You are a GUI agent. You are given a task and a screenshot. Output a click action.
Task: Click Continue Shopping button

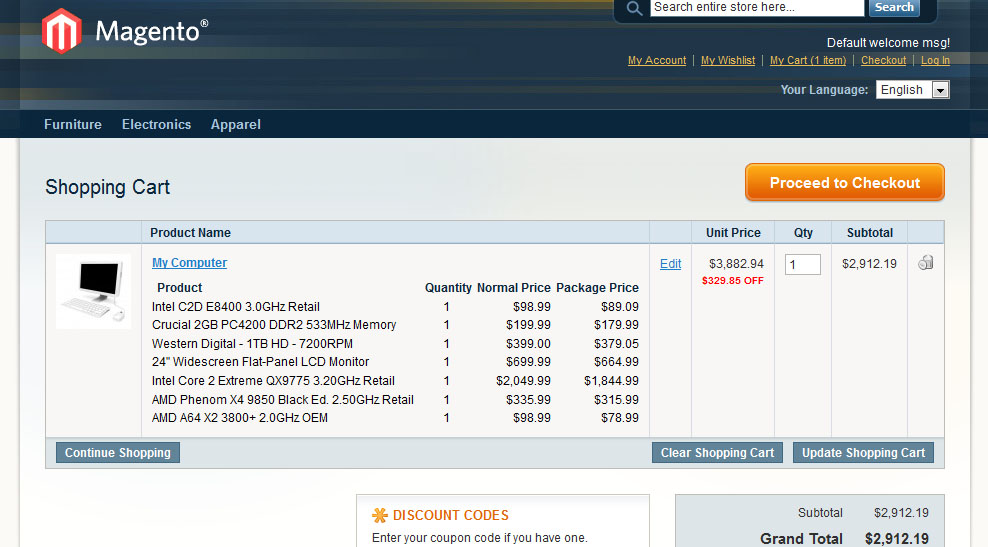(118, 452)
